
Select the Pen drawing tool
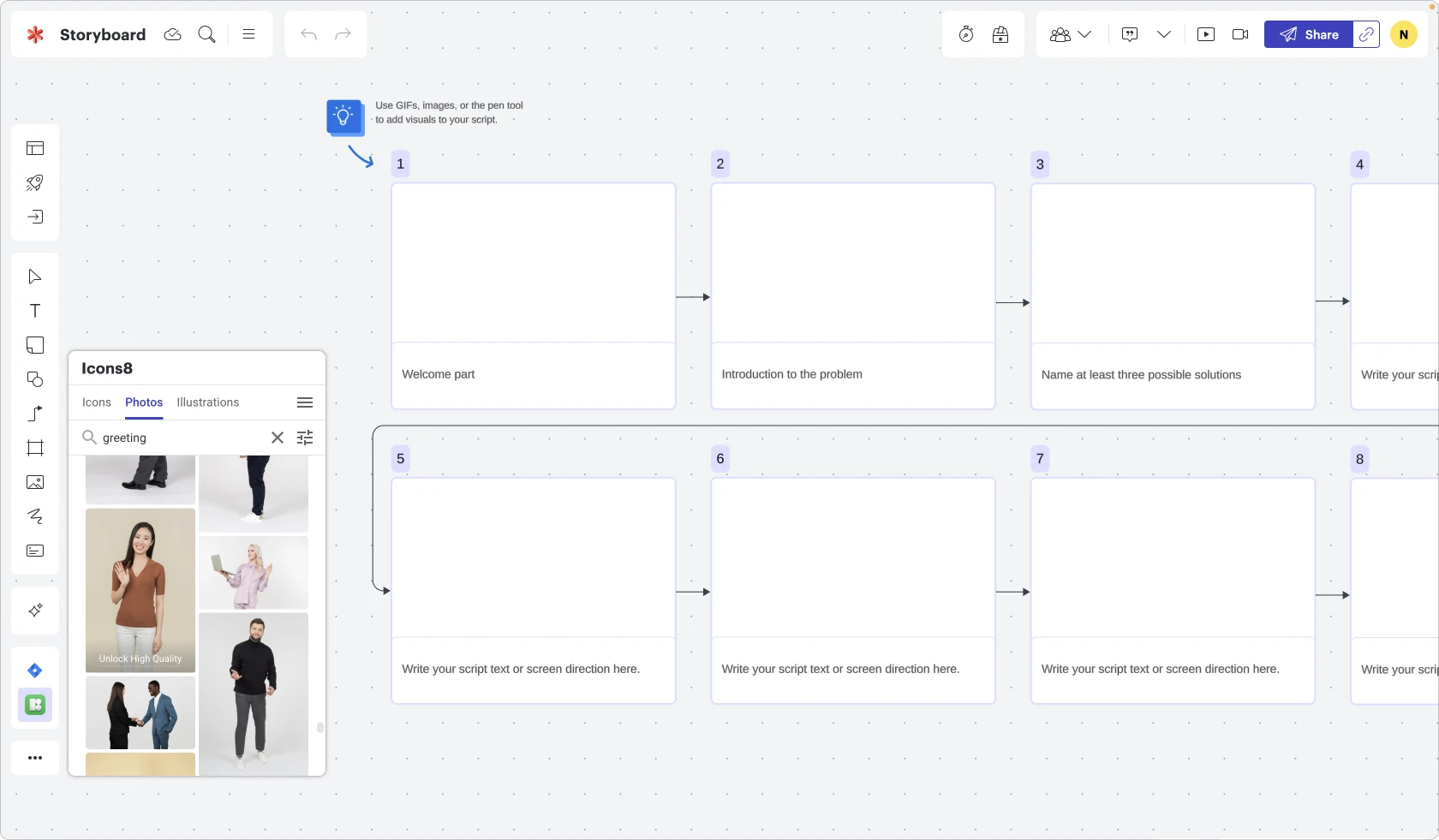tap(35, 516)
